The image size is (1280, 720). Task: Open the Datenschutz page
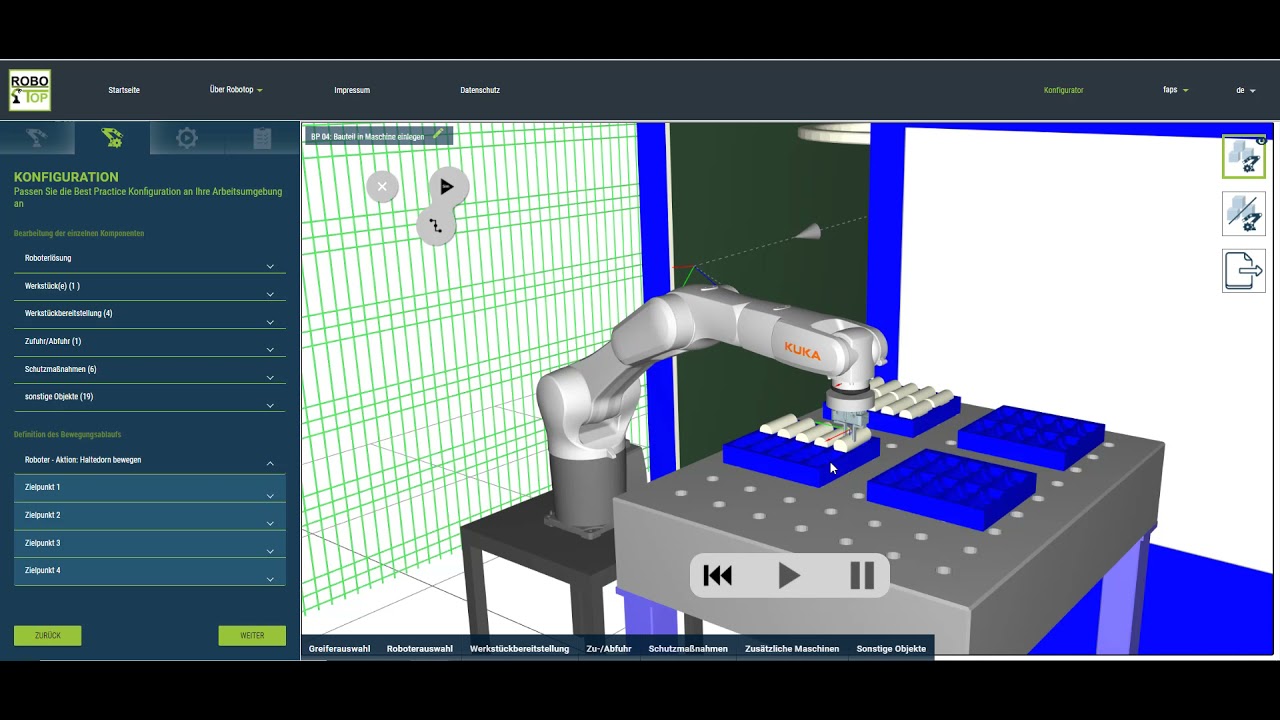tap(480, 90)
